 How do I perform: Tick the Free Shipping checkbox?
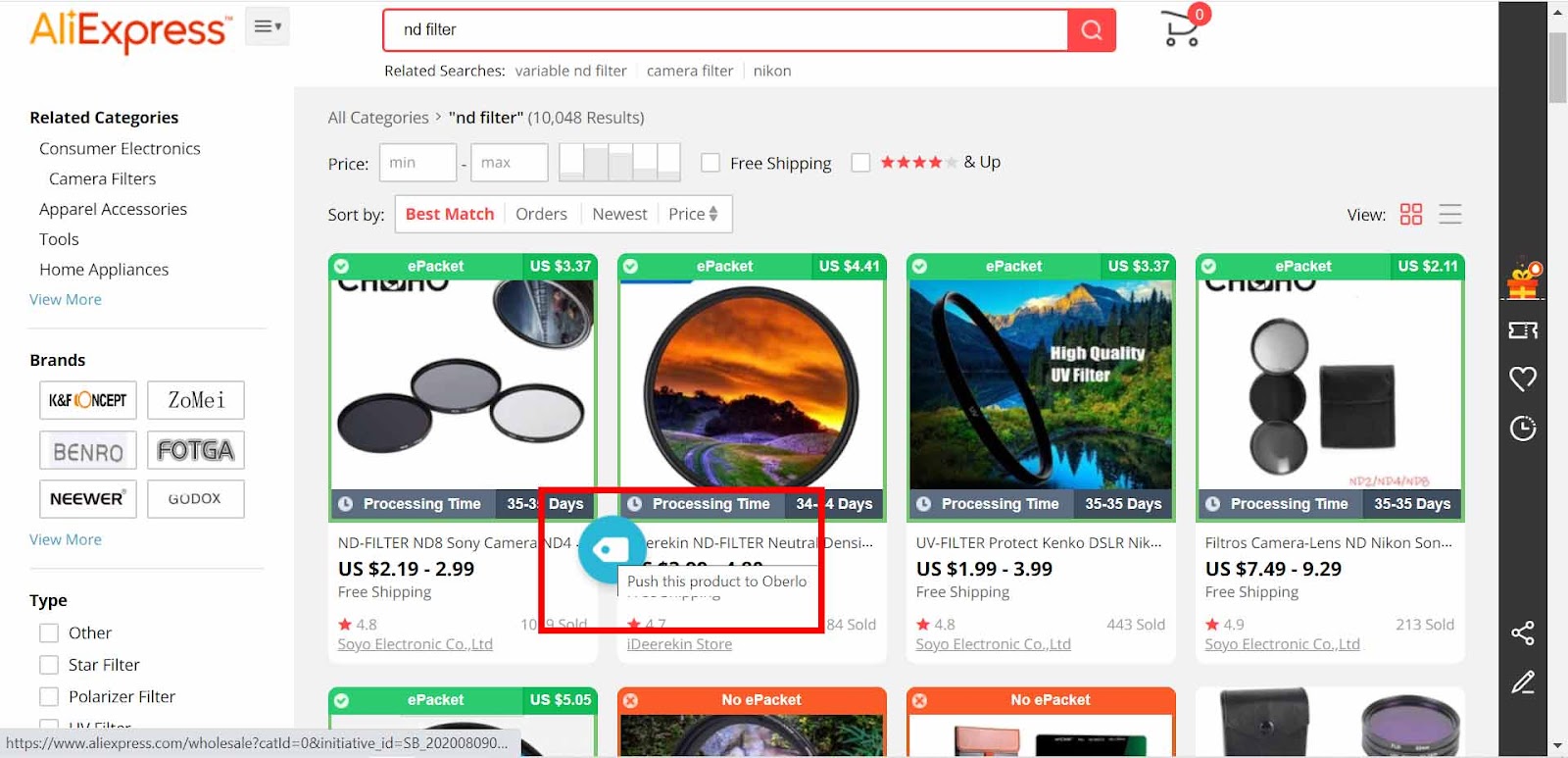(x=710, y=163)
